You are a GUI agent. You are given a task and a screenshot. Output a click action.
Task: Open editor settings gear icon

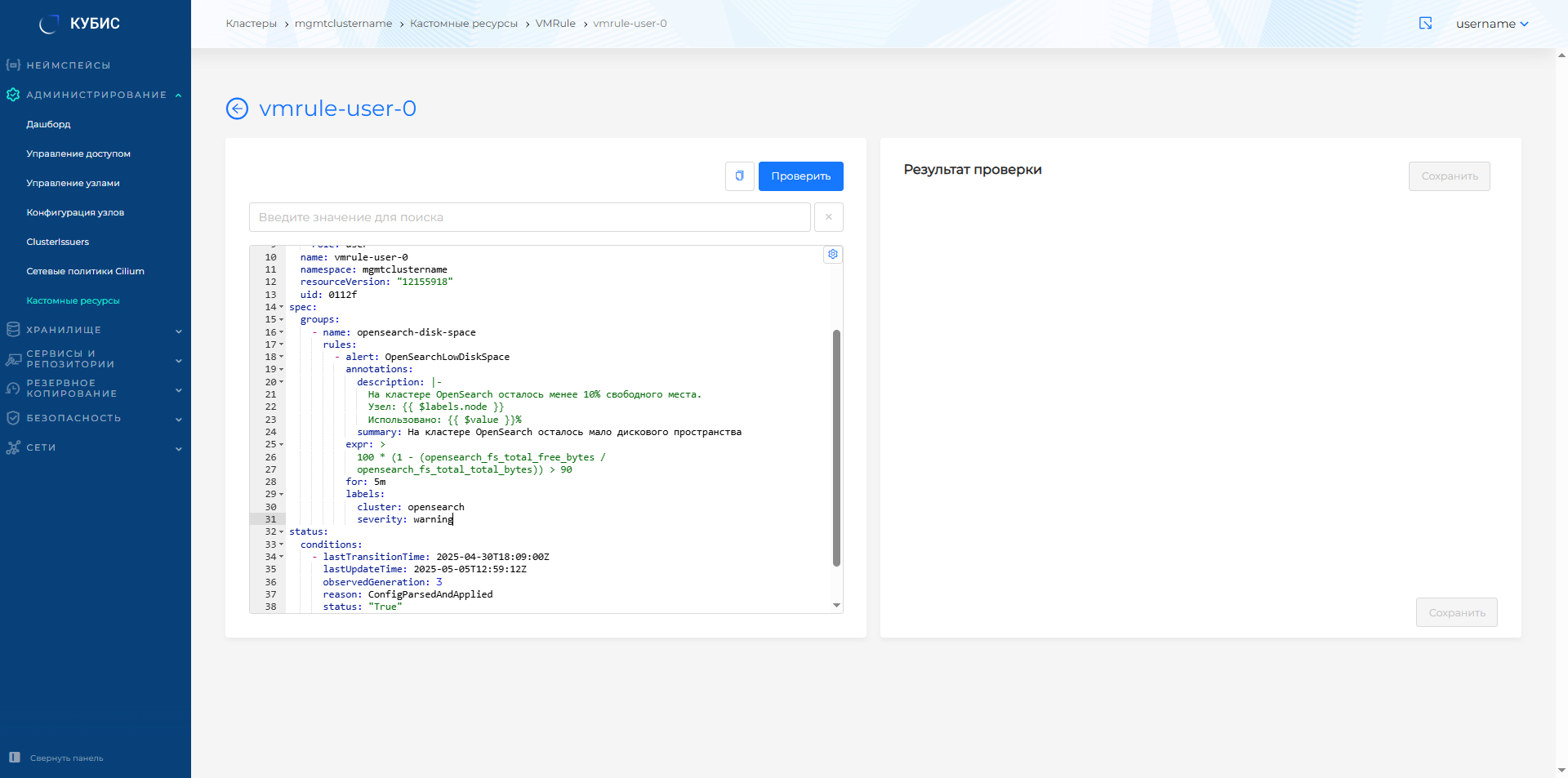(832, 255)
